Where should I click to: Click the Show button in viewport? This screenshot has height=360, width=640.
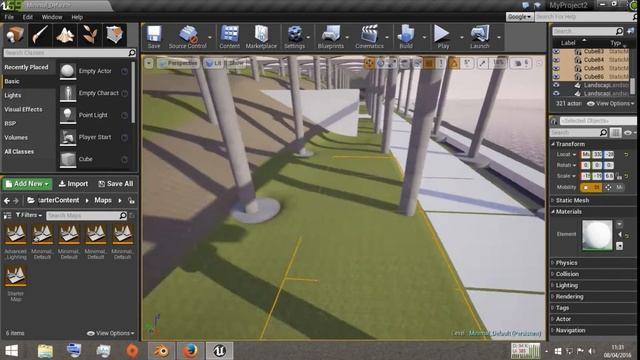[x=236, y=63]
